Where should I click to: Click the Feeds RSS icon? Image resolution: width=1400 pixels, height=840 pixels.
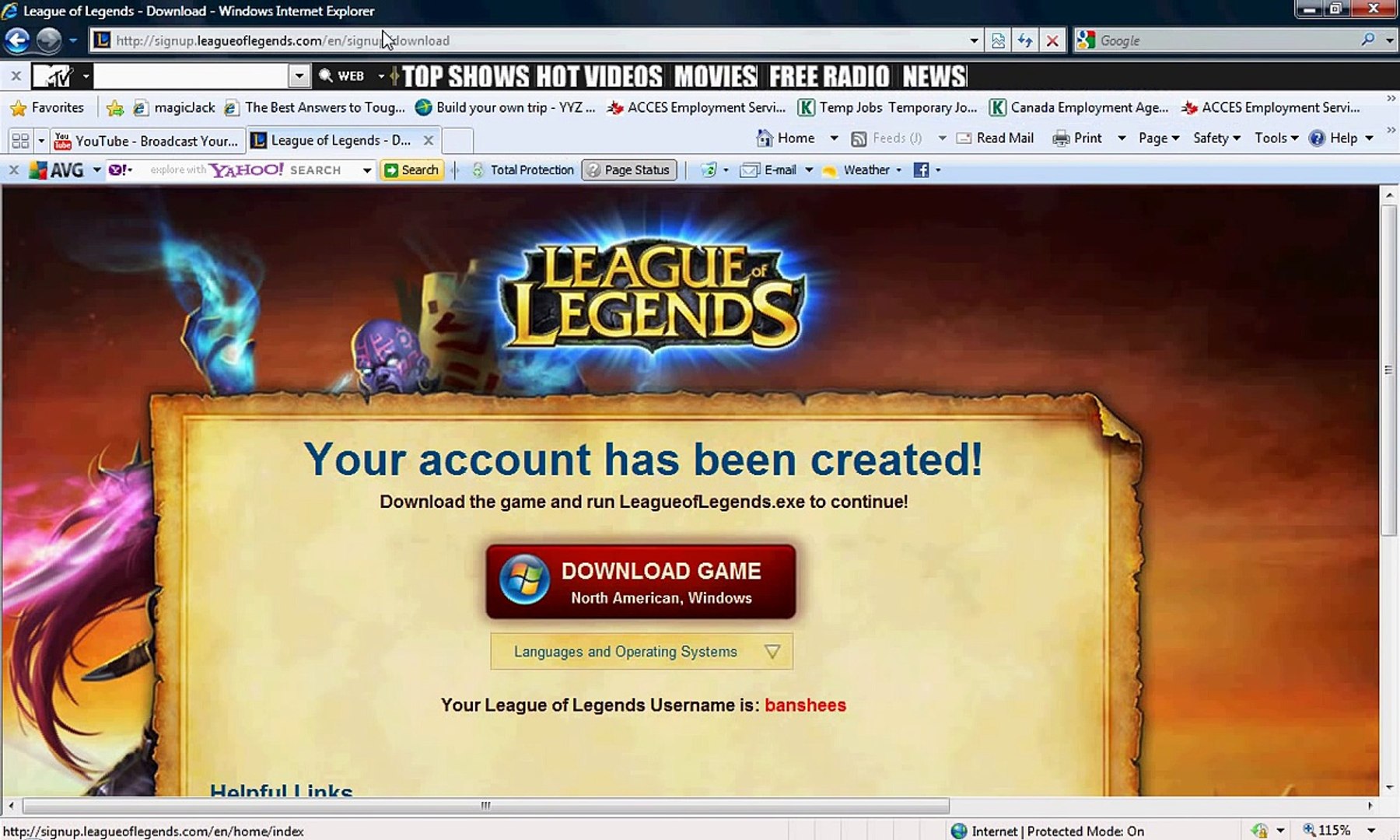coord(859,138)
